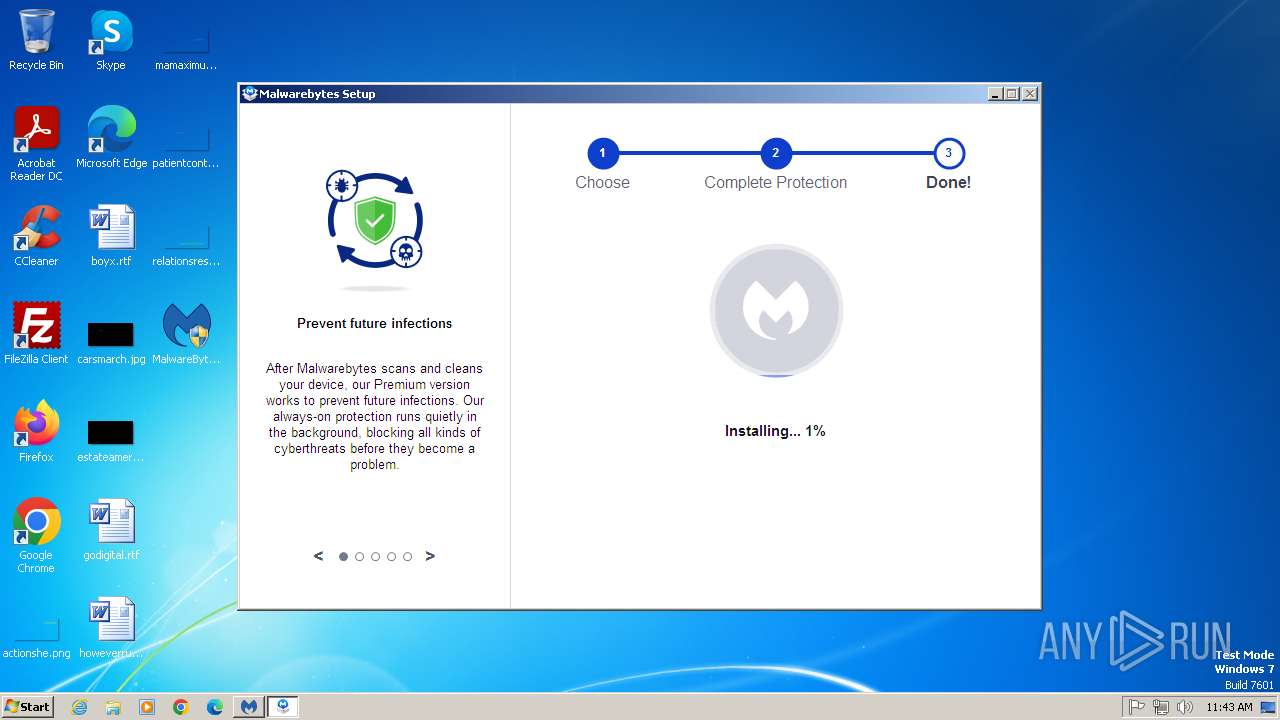Select the patientcont desktop file

186,146
